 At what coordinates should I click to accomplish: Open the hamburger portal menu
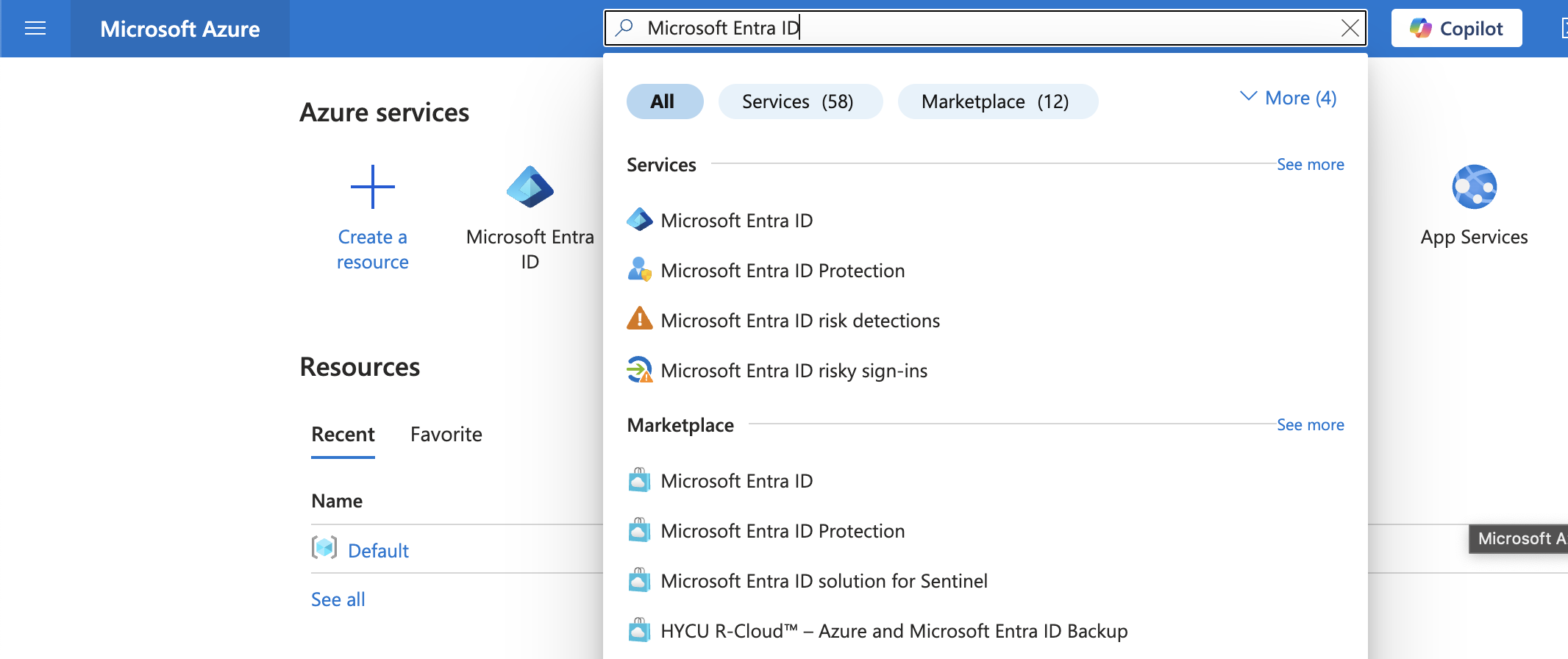coord(35,29)
